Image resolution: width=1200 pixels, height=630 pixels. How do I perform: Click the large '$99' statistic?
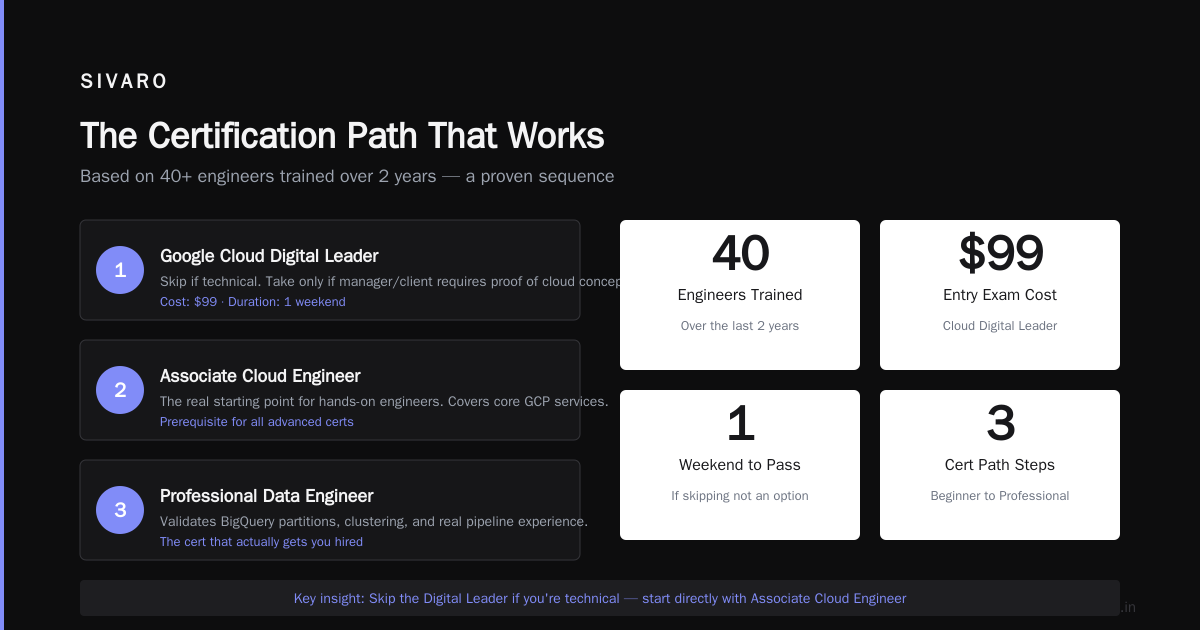point(1000,253)
